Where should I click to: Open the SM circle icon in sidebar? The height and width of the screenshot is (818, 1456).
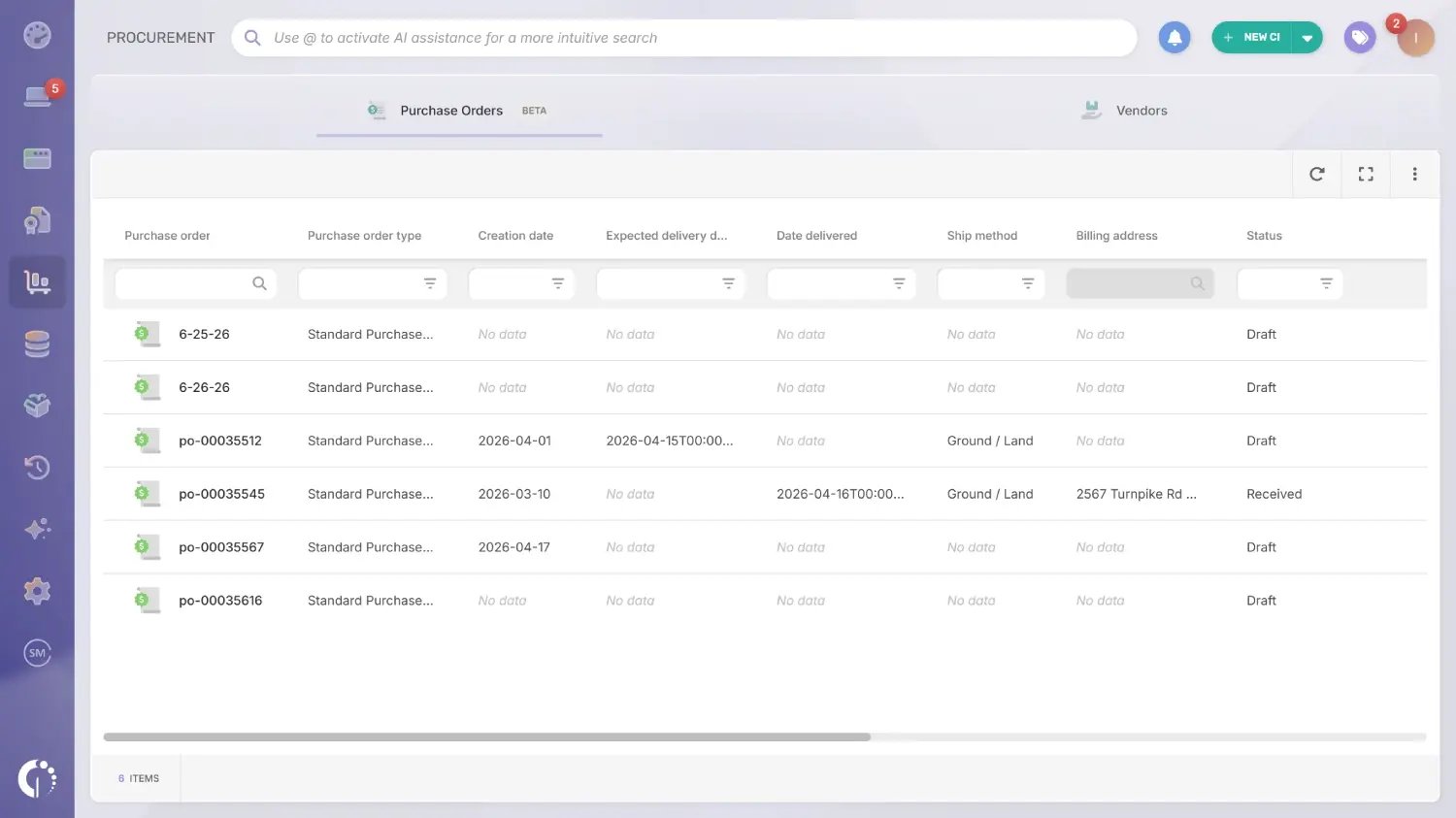[37, 653]
